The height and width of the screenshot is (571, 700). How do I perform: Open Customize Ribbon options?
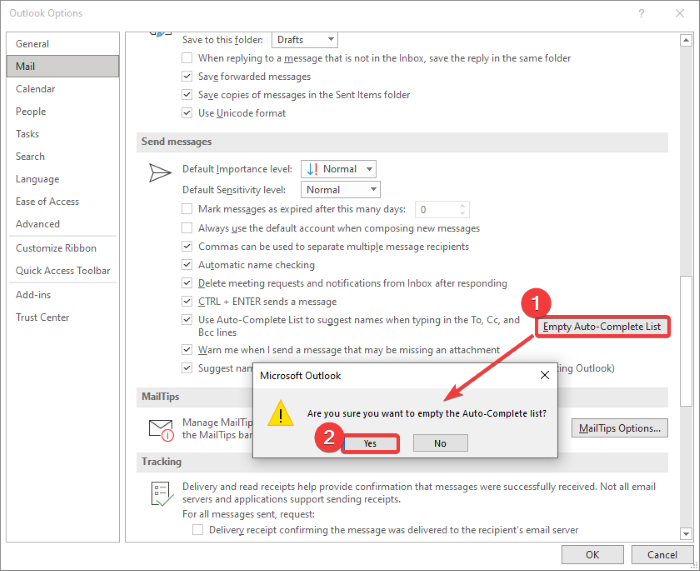coord(63,248)
